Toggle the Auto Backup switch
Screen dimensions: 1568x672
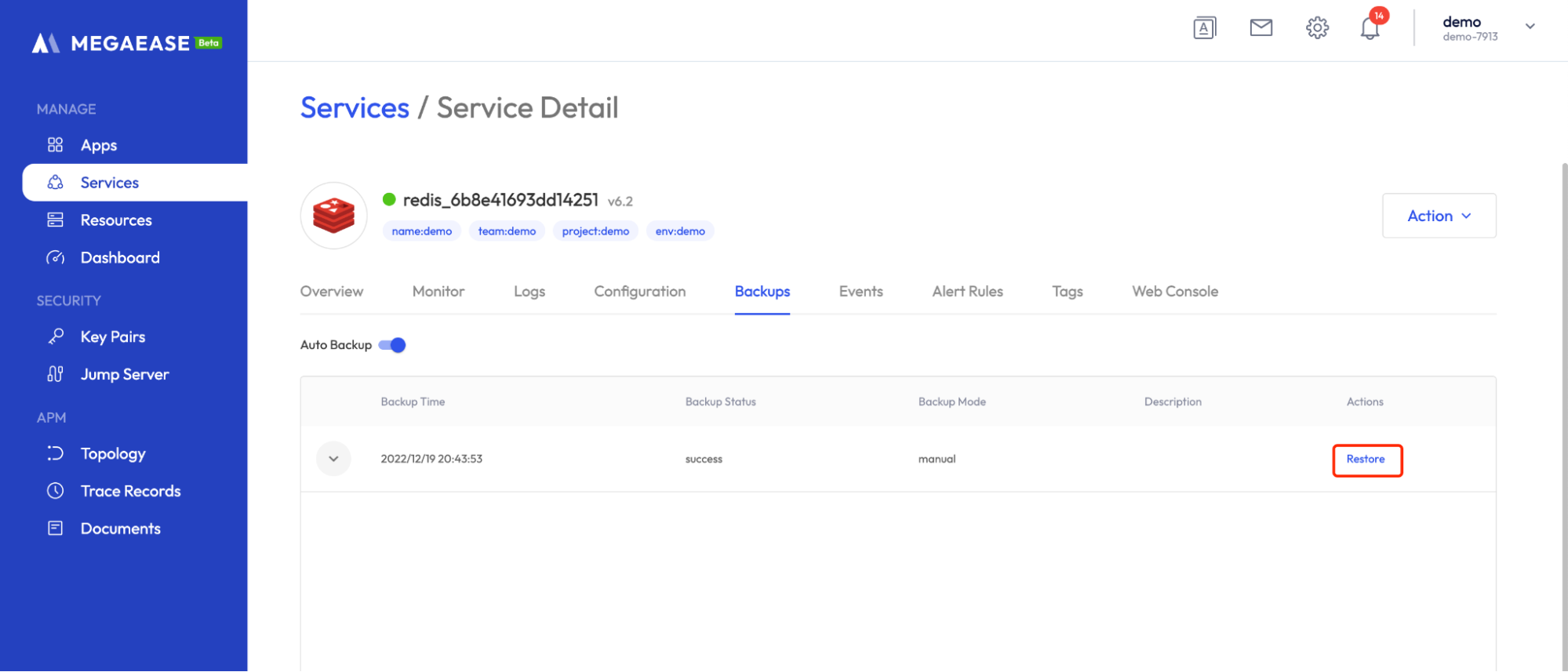[x=392, y=345]
